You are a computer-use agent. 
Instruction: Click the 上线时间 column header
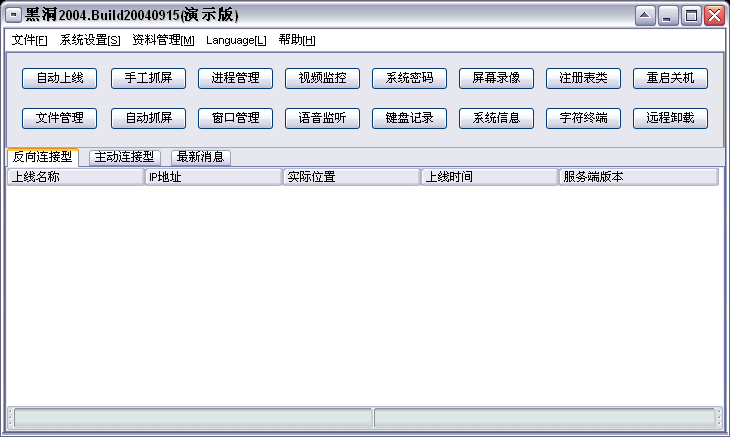489,177
